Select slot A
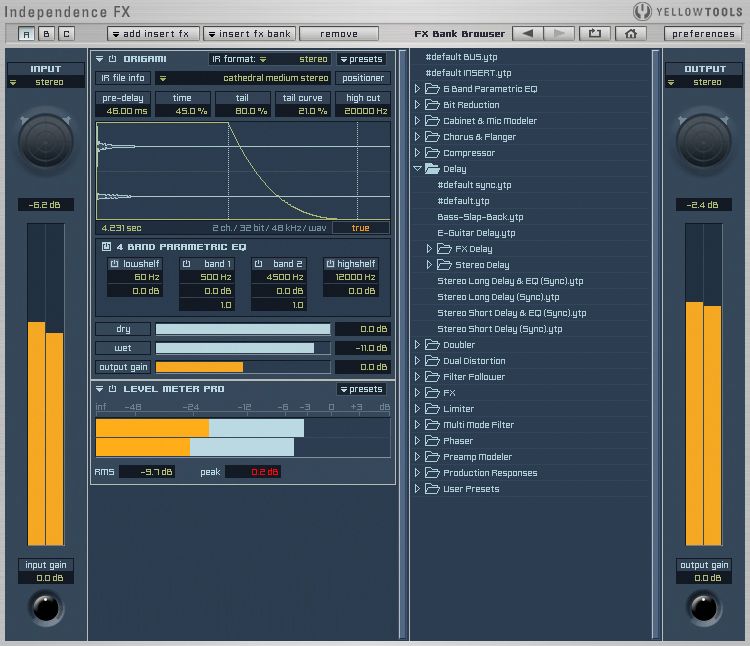Screen dimensions: 750x646 (x=26, y=33)
